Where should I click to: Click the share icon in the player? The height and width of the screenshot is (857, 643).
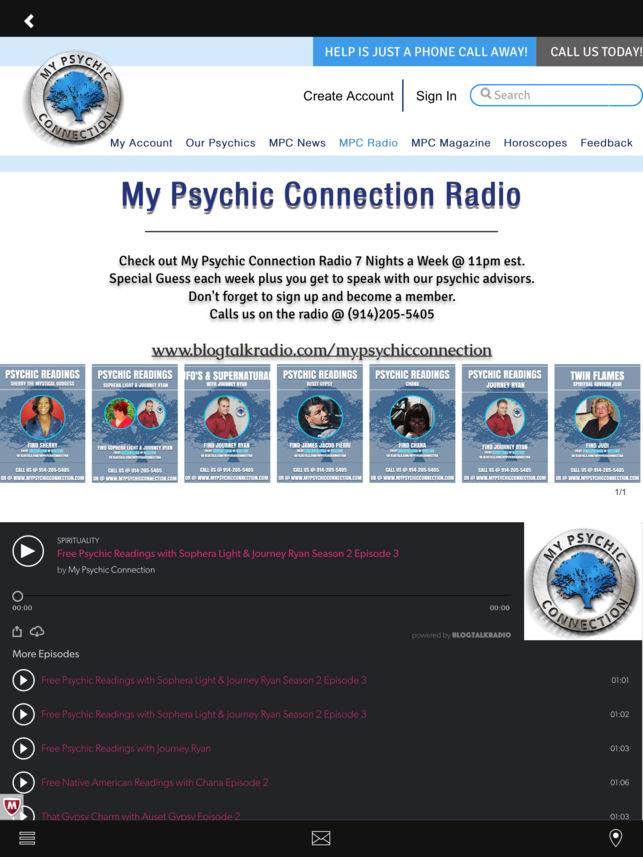tap(17, 631)
